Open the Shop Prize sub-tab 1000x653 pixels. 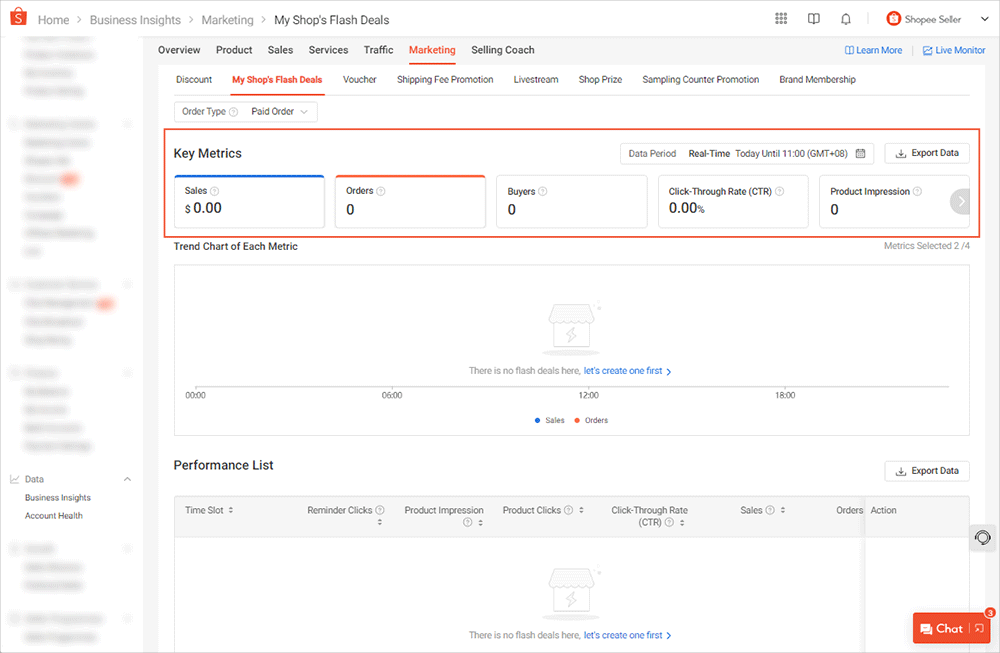[600, 80]
